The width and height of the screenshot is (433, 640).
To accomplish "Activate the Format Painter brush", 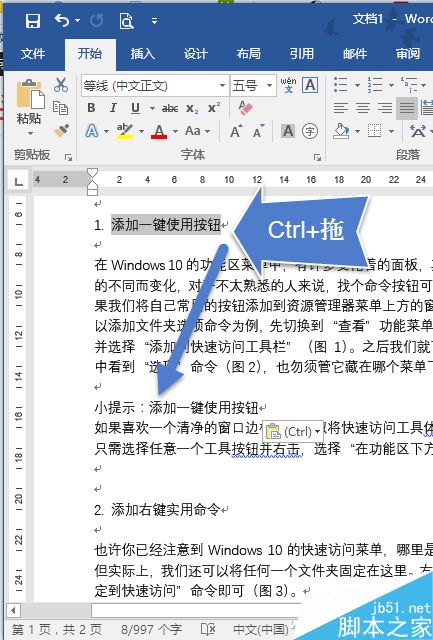I will tap(61, 130).
